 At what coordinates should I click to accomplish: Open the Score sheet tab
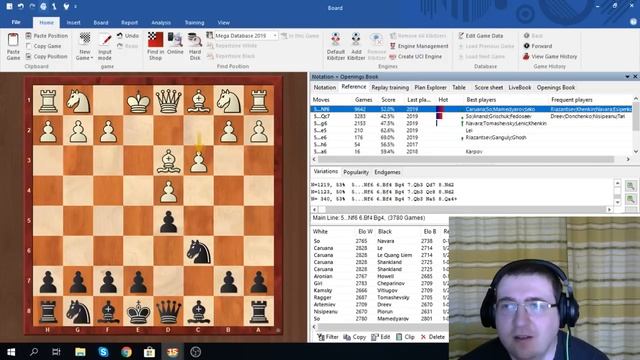[489, 87]
